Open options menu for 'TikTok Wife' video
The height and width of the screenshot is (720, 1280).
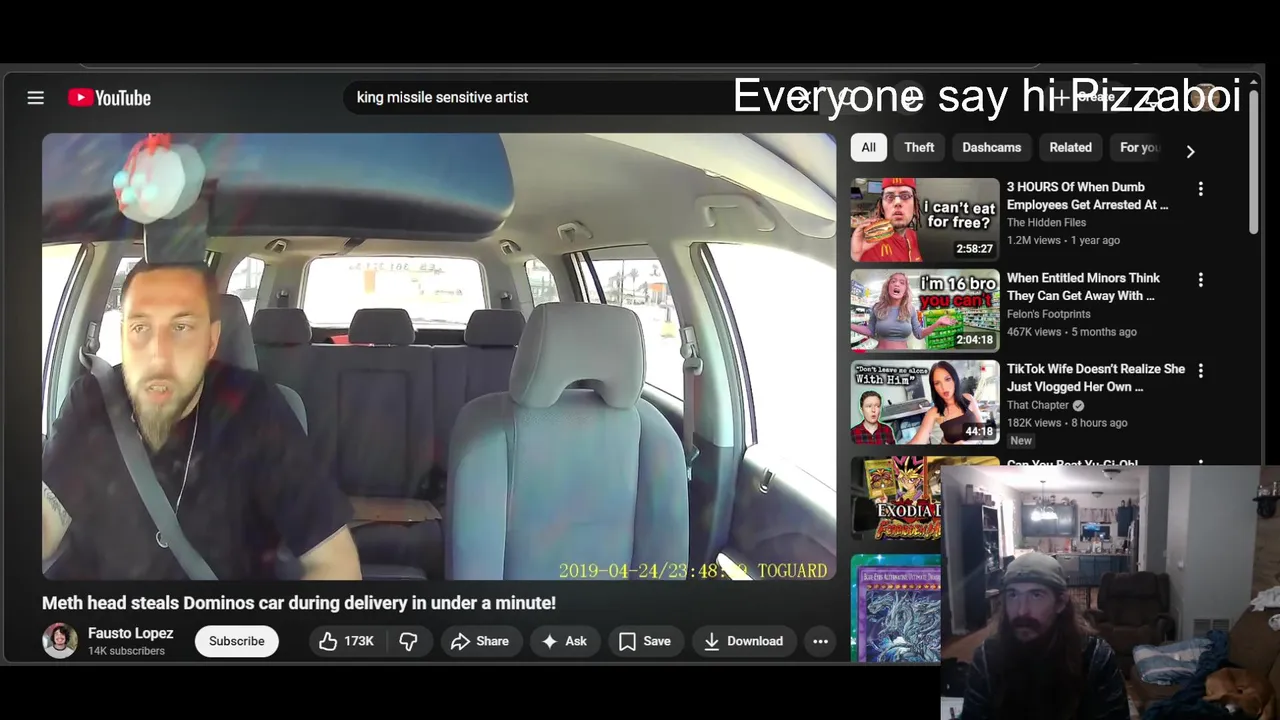pos(1200,371)
